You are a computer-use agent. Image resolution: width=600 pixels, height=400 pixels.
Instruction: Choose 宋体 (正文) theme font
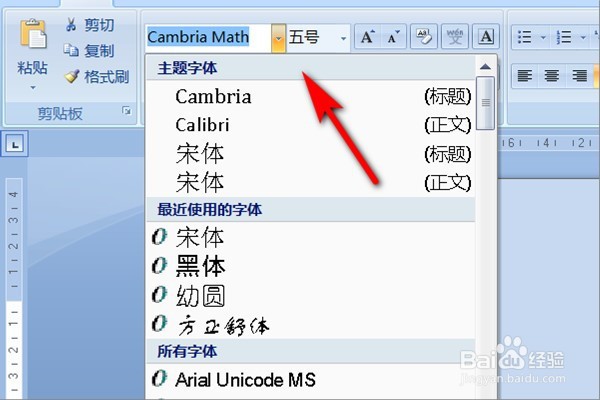(310, 182)
